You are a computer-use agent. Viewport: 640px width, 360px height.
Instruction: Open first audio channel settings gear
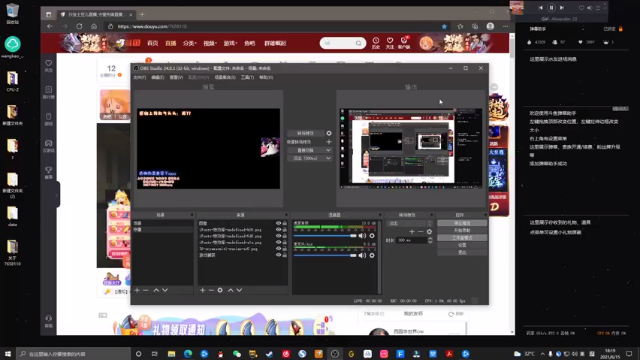372,236
